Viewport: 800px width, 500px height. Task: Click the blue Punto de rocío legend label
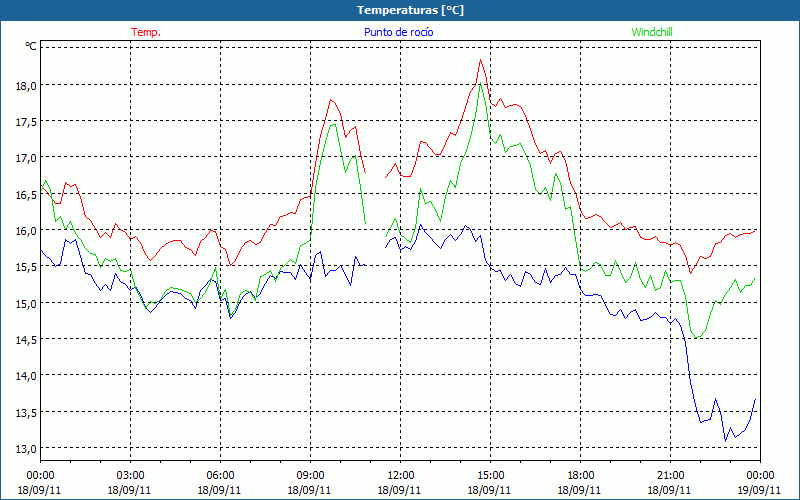click(398, 32)
